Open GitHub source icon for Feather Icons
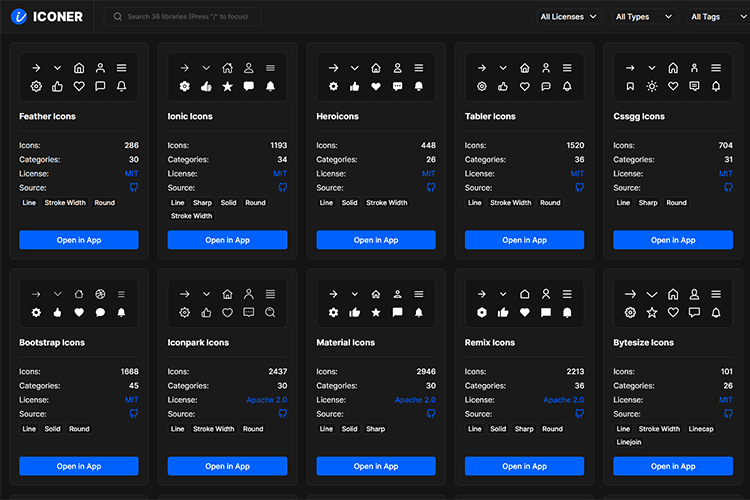The width and height of the screenshot is (750, 500). [134, 188]
